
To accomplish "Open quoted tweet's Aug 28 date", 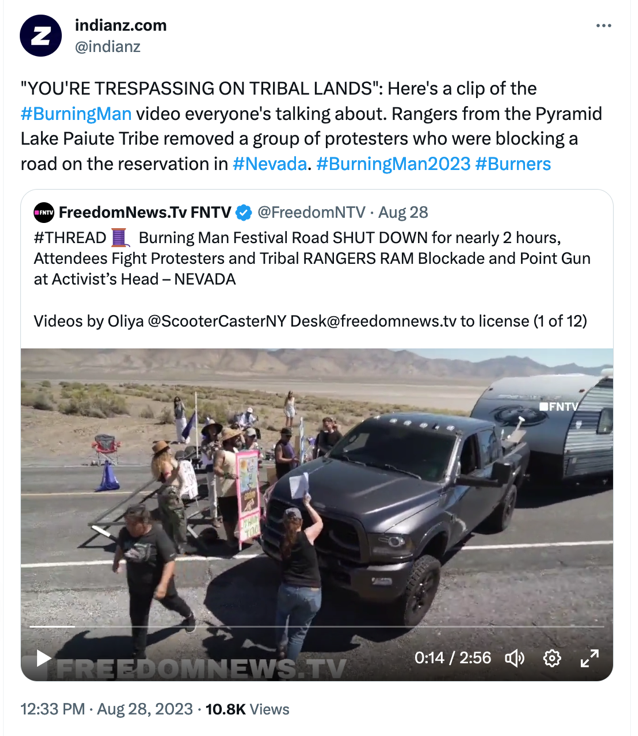I will click(x=403, y=213).
